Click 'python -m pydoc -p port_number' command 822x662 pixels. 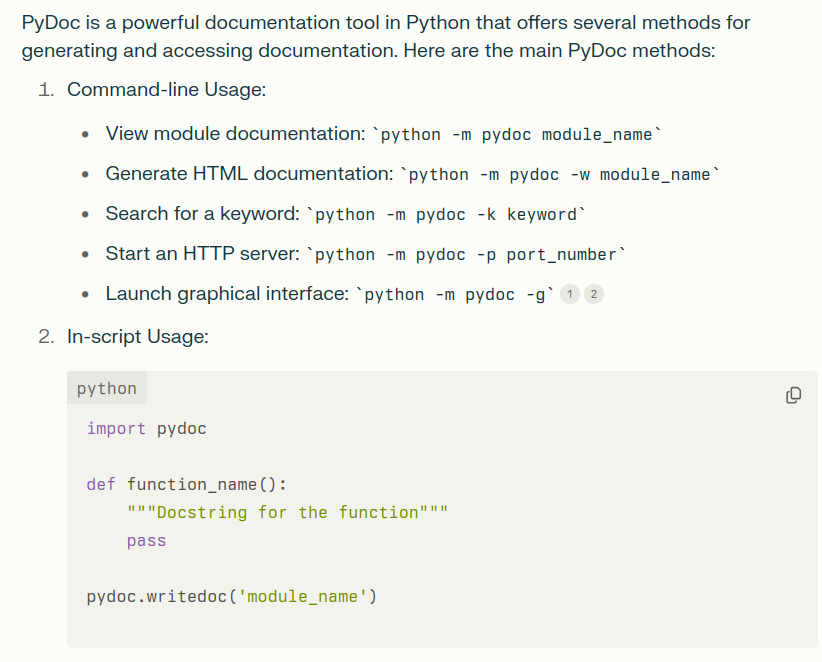[466, 254]
